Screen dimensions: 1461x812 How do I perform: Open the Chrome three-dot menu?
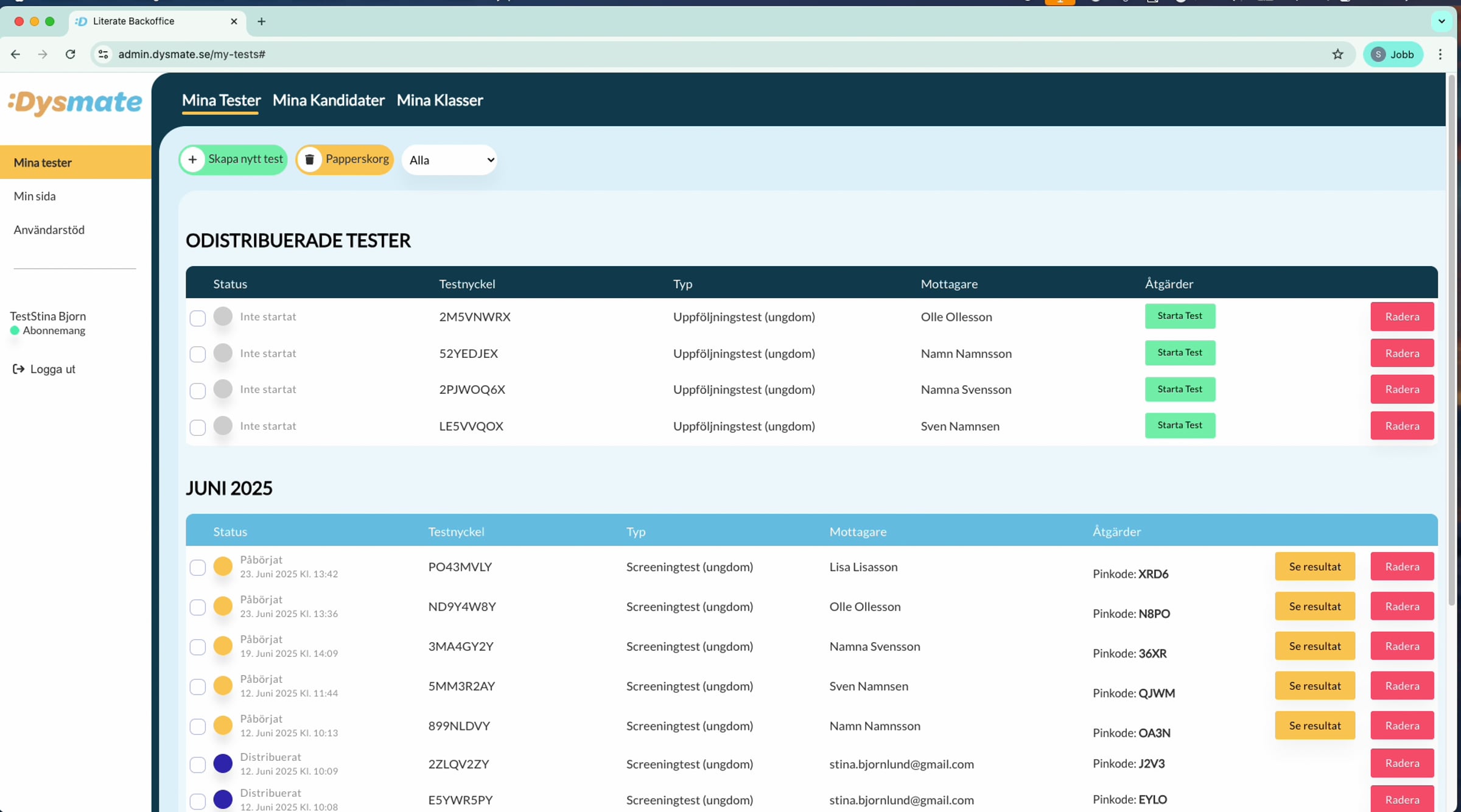(x=1440, y=54)
